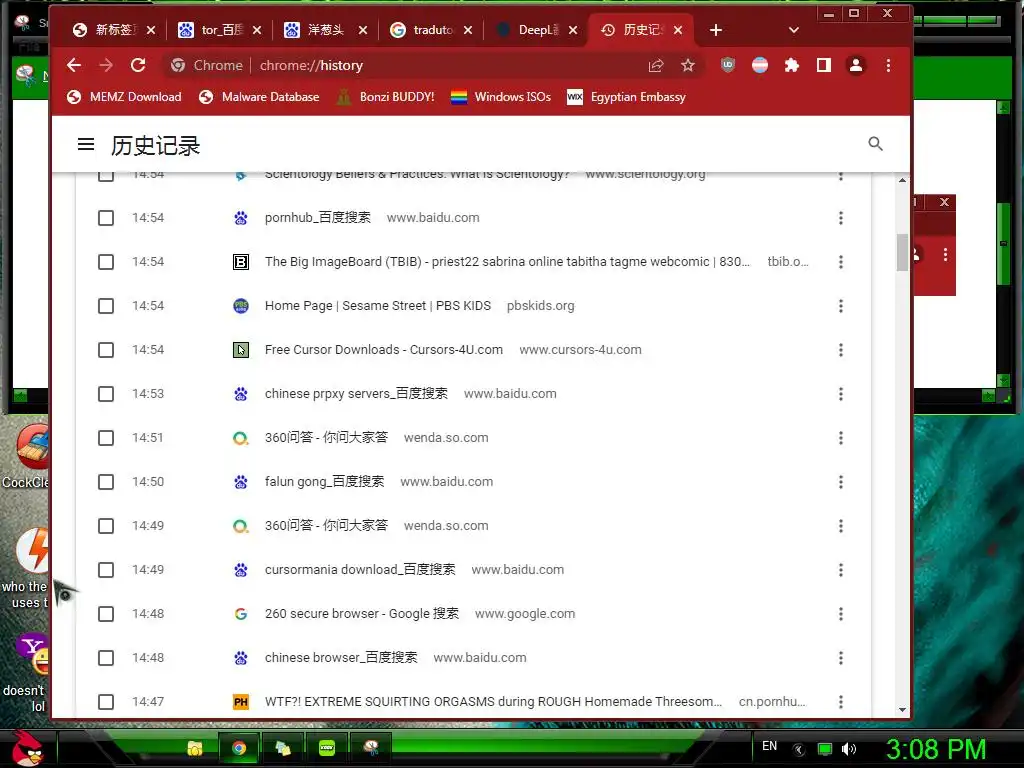Open Chrome's three-dot main menu
This screenshot has height=768, width=1024.
click(888, 65)
